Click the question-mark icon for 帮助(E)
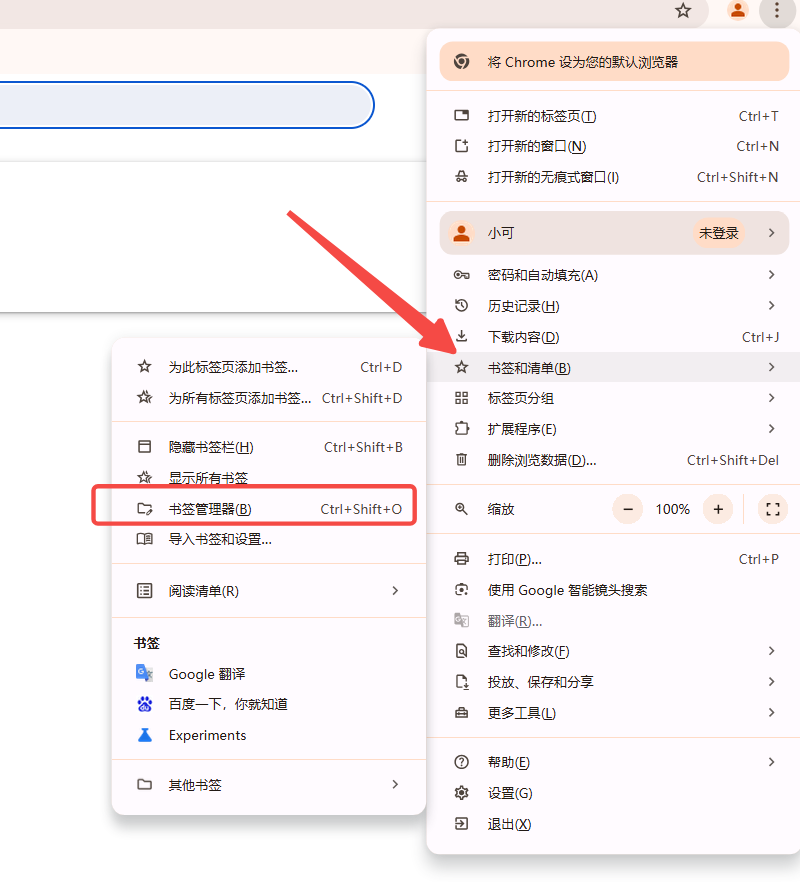This screenshot has height=882, width=800. pos(461,762)
